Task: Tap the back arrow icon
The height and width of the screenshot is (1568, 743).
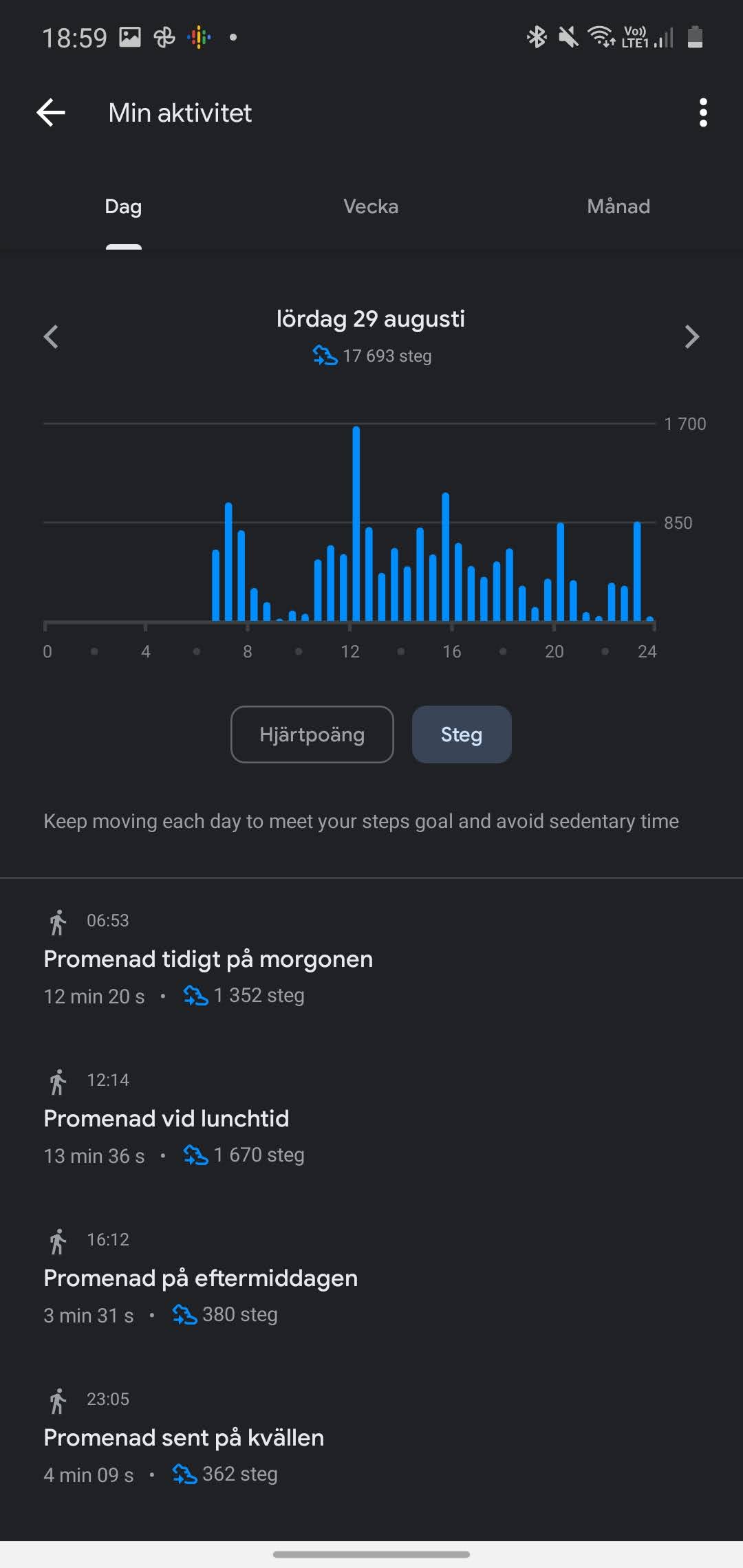Action: pyautogui.click(x=51, y=113)
